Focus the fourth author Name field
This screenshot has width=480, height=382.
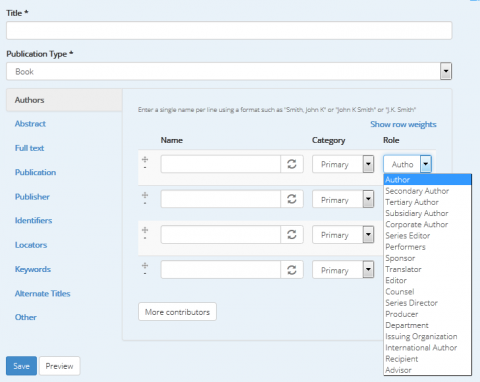221,270
